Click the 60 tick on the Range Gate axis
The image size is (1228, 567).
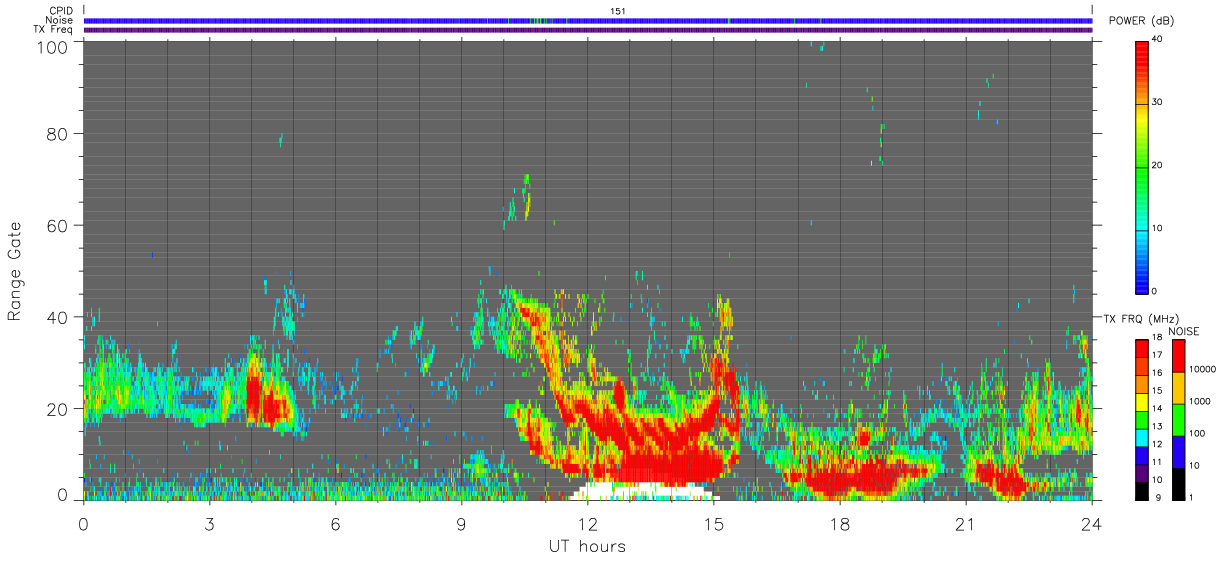coord(58,225)
